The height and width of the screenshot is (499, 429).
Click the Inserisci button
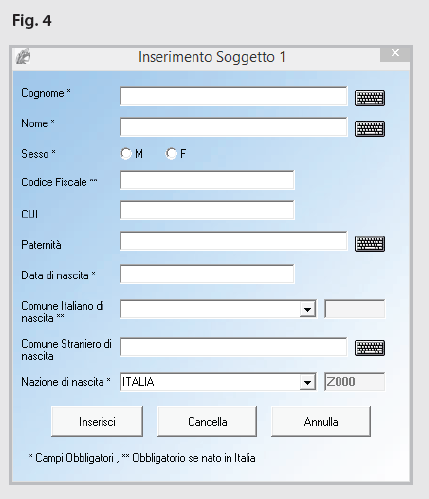point(97,422)
